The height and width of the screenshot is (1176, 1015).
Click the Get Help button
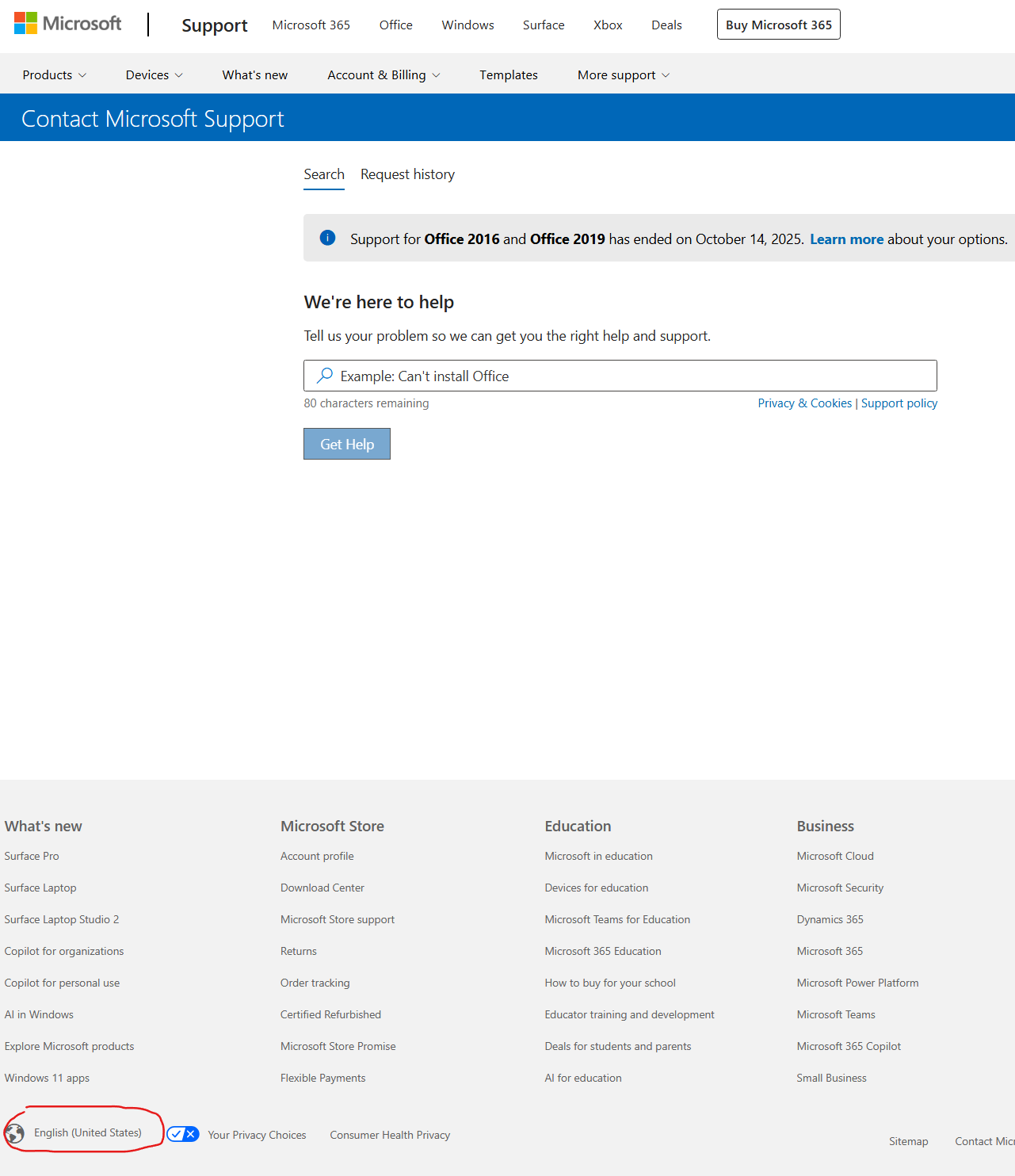point(347,444)
